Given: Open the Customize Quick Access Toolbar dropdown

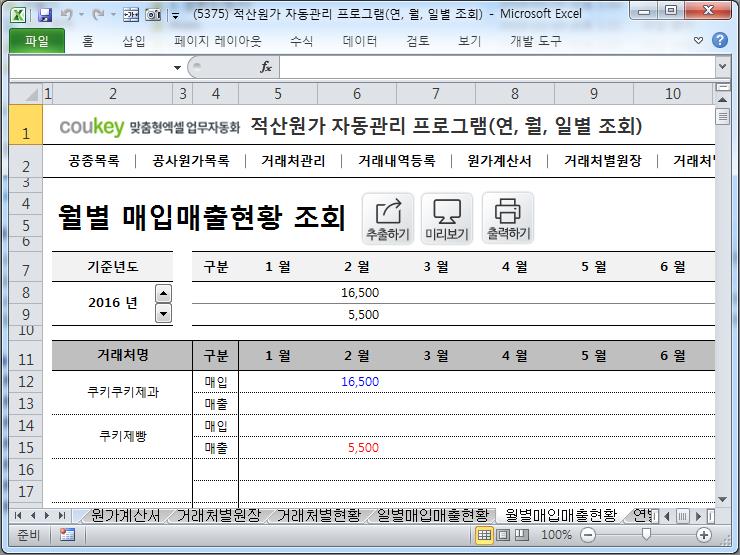Looking at the screenshot, I should click(175, 16).
